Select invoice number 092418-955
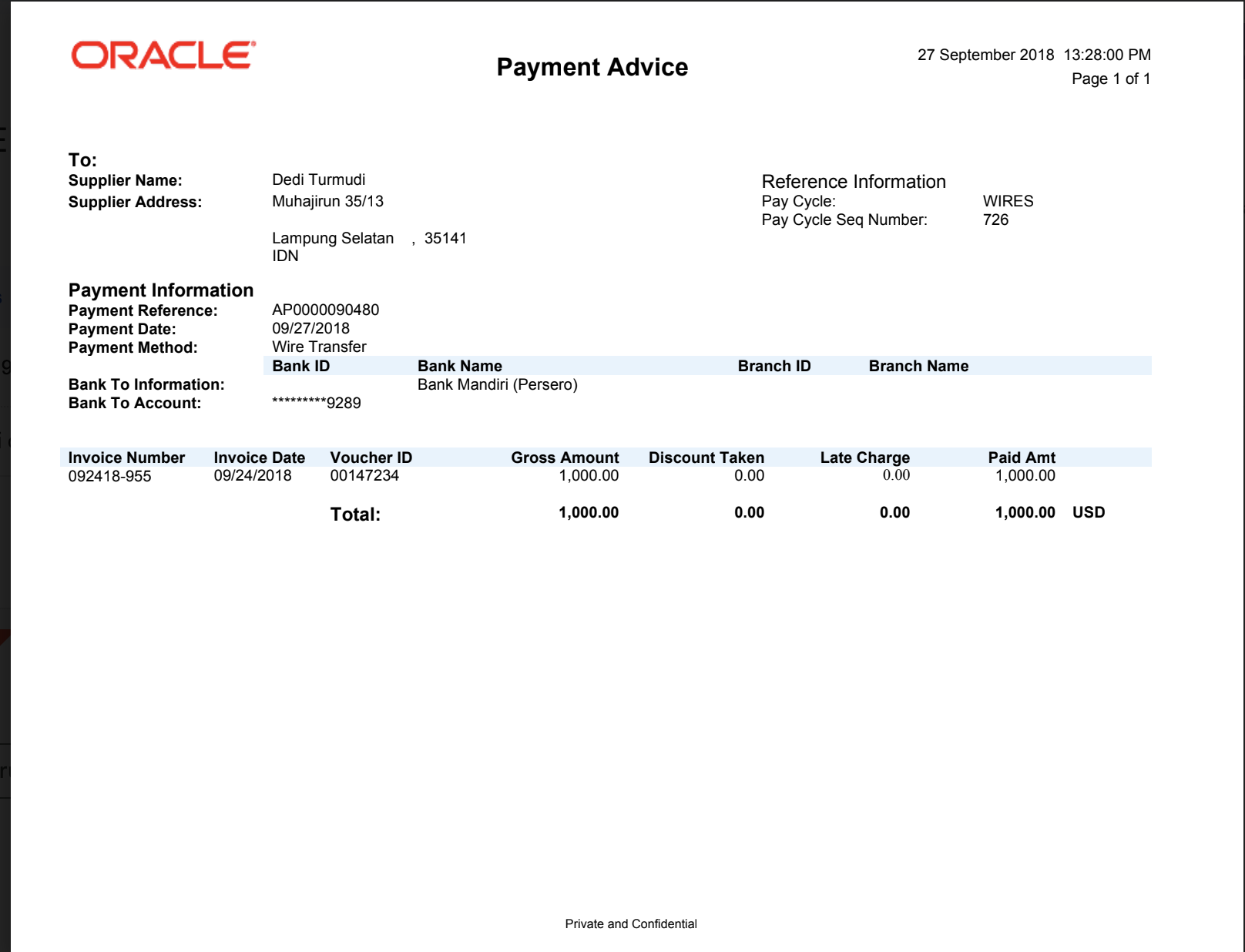The width and height of the screenshot is (1245, 952). pyautogui.click(x=109, y=476)
